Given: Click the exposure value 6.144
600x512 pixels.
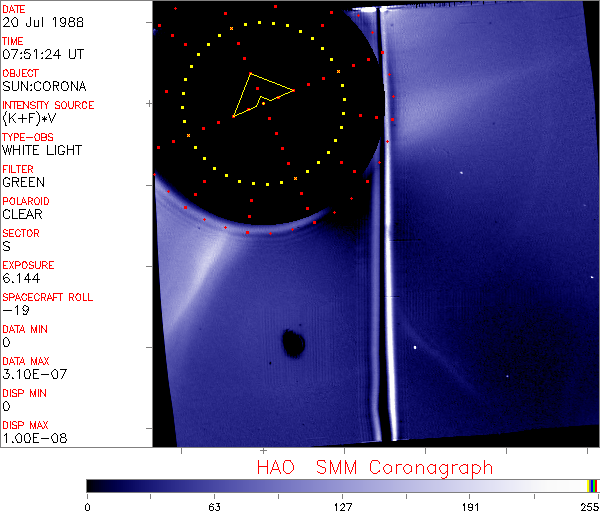Looking at the screenshot, I should tap(20, 278).
